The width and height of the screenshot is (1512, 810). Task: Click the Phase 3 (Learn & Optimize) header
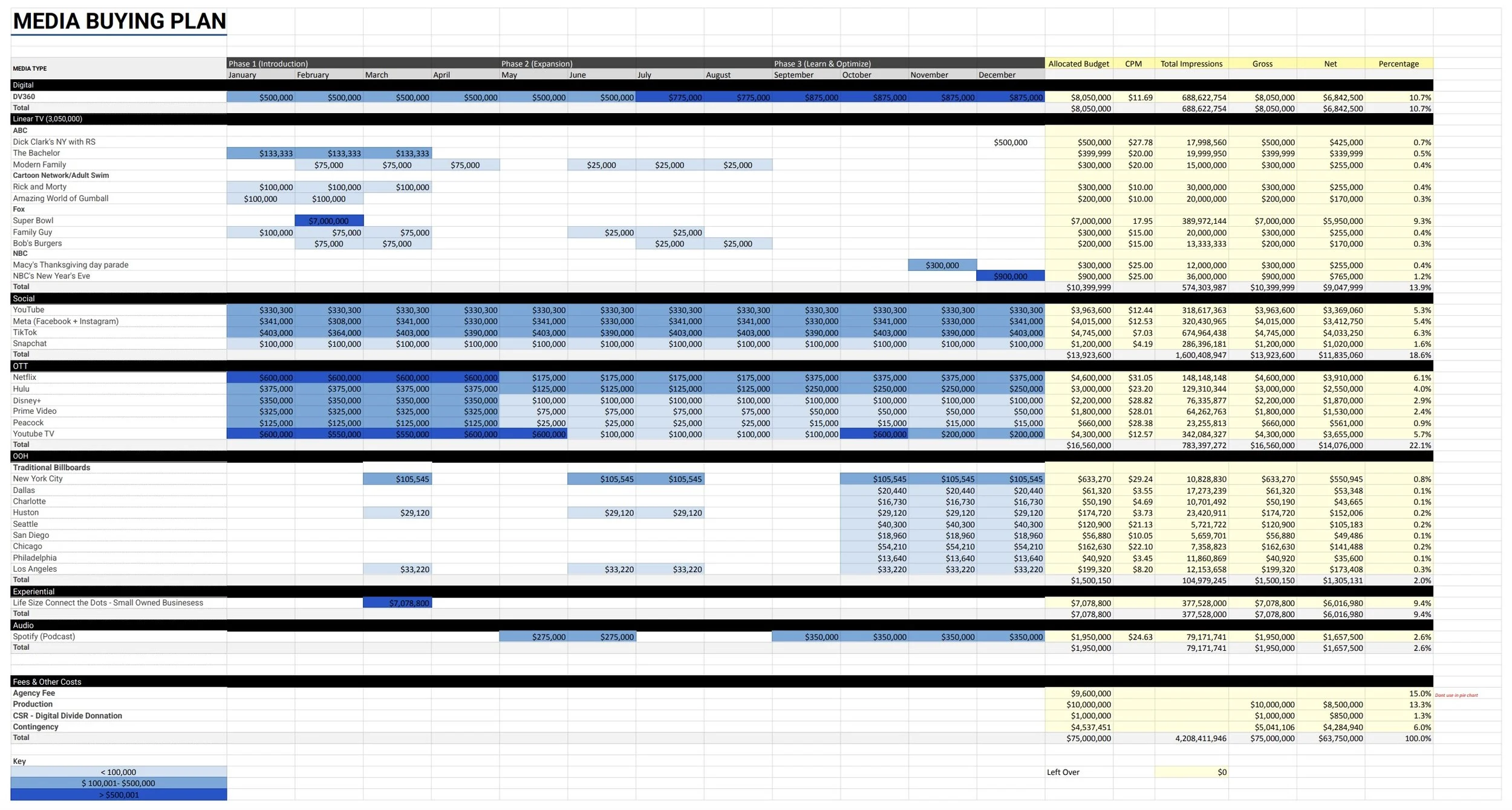[822, 64]
